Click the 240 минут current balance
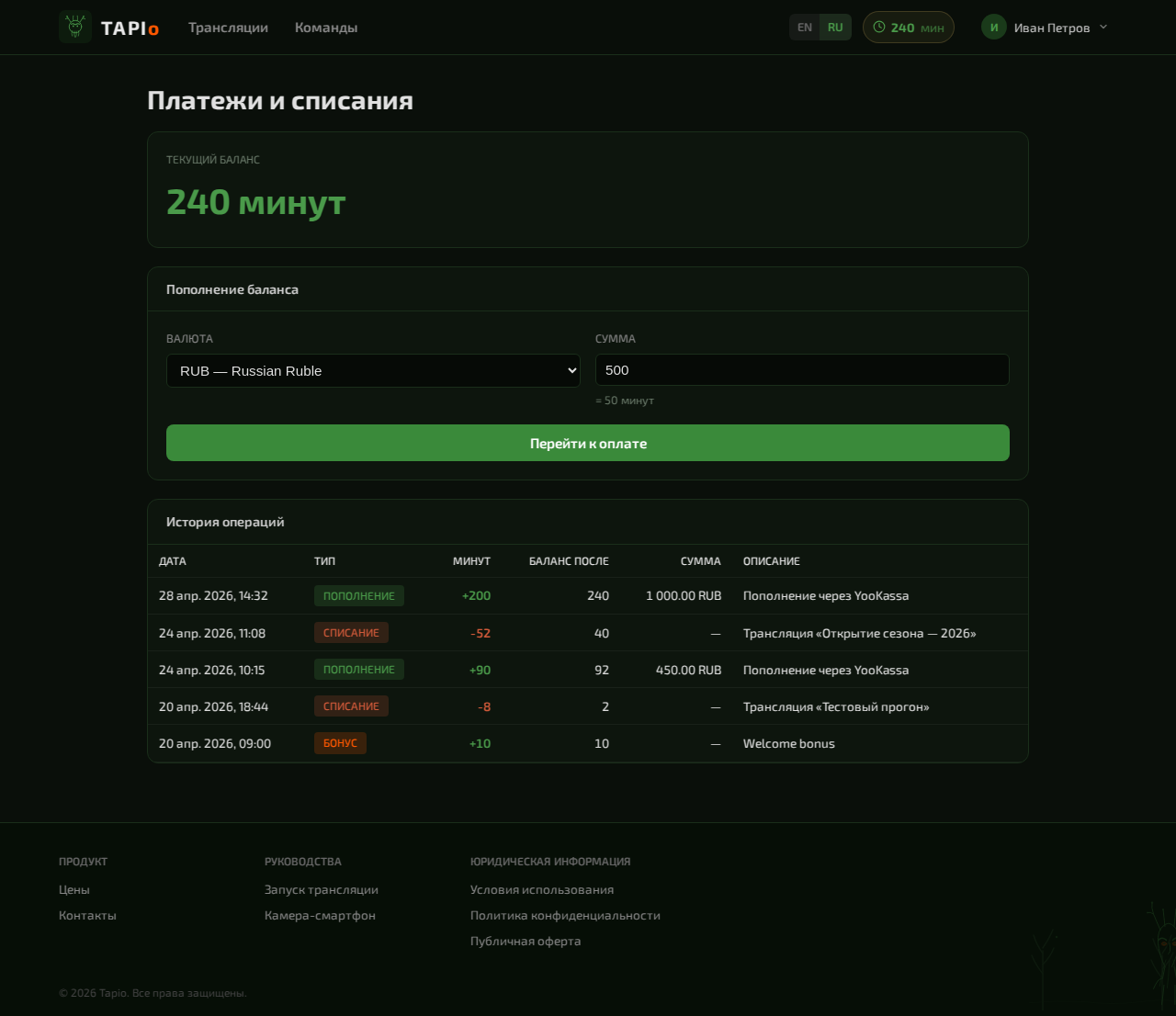 (255, 202)
